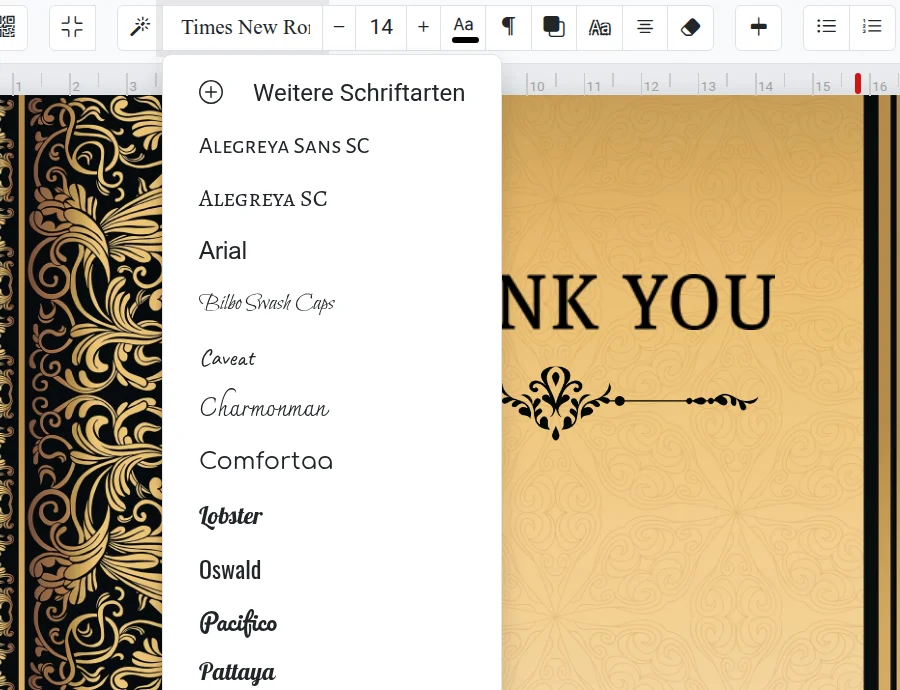The width and height of the screenshot is (900, 690).
Task: Click the collapse/minimize arrows icon
Action: pyautogui.click(x=72, y=27)
